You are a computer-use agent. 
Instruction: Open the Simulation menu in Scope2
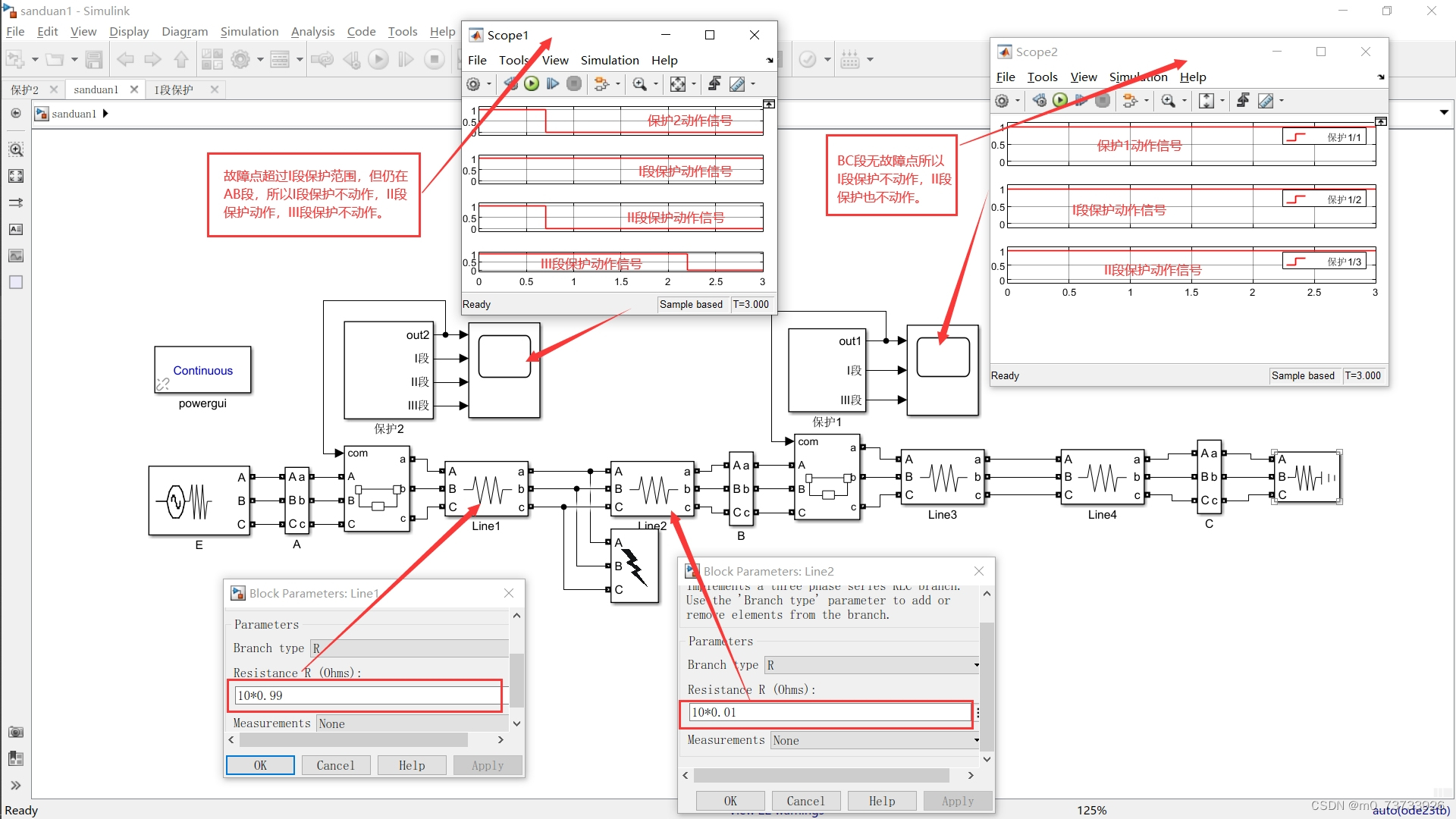pos(1137,77)
